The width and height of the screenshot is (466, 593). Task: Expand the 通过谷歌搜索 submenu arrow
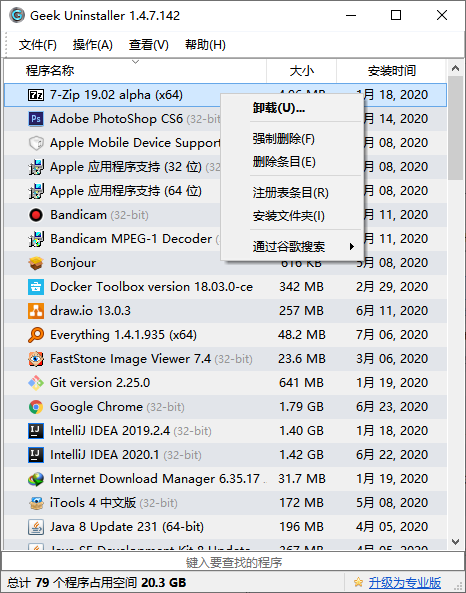pos(352,247)
